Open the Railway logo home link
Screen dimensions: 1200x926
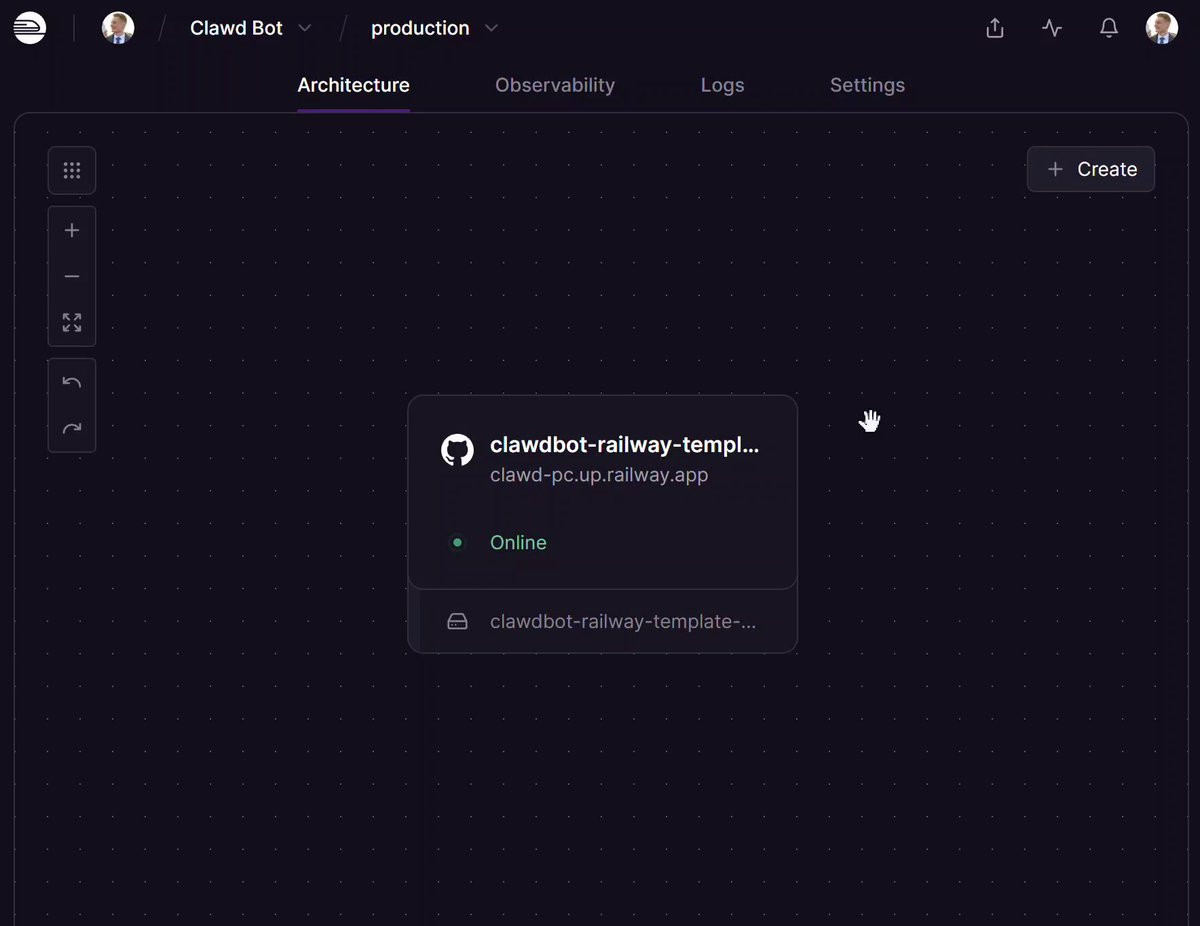[30, 28]
